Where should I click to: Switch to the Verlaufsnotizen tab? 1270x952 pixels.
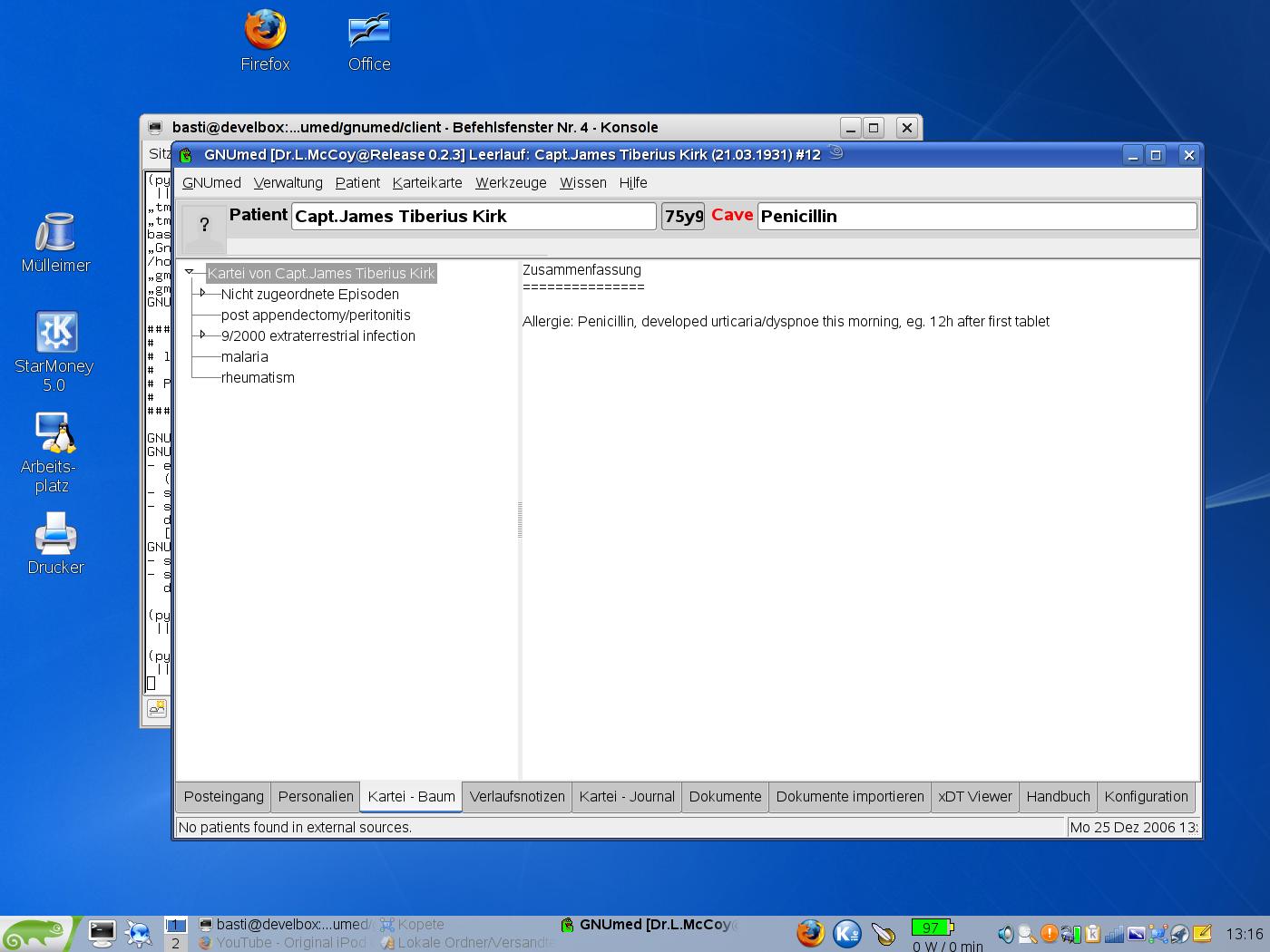(x=517, y=797)
